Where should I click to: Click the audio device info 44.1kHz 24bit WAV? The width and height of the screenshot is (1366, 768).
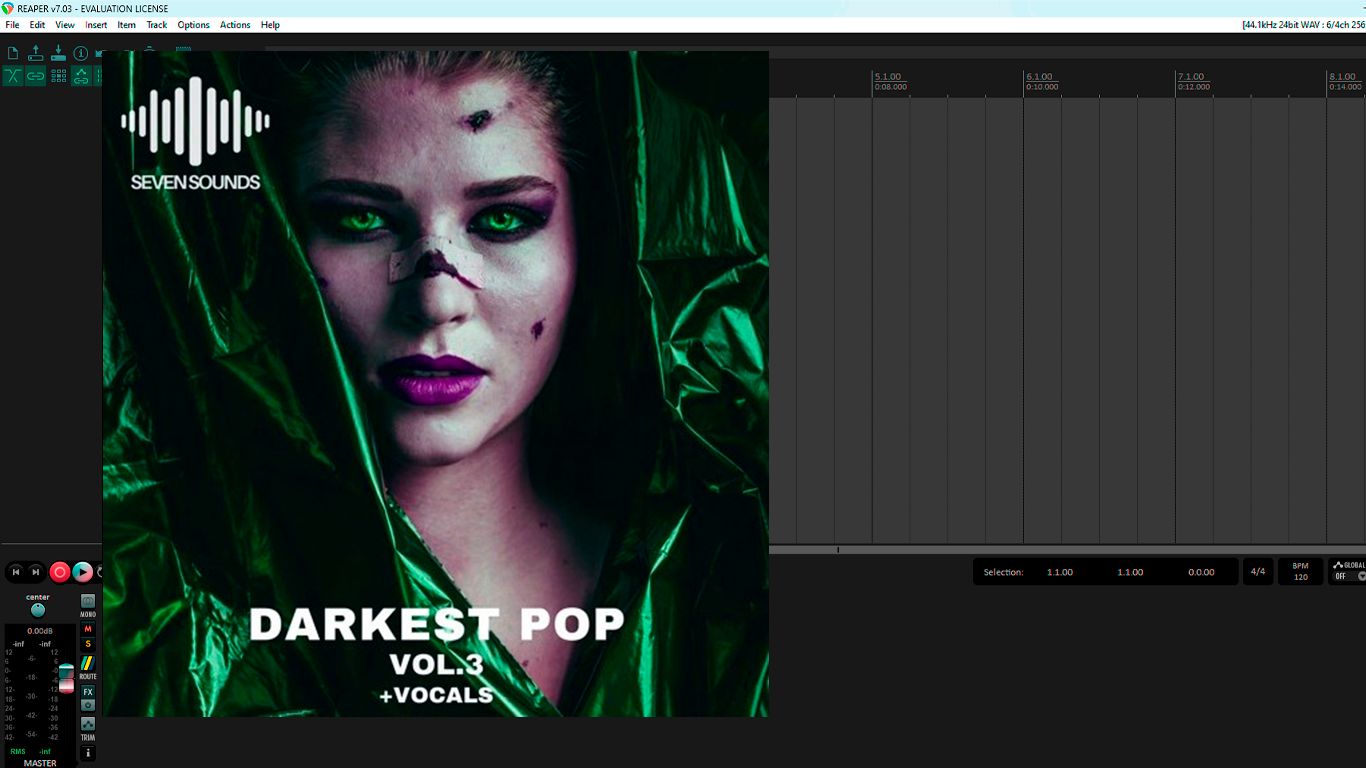coord(1304,25)
